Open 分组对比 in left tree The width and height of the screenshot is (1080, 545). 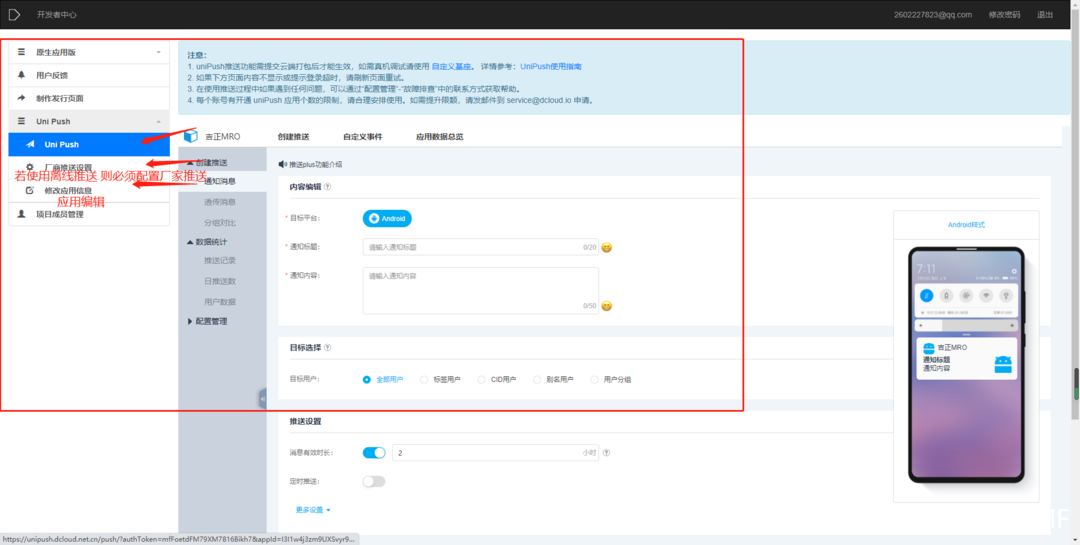click(222, 223)
